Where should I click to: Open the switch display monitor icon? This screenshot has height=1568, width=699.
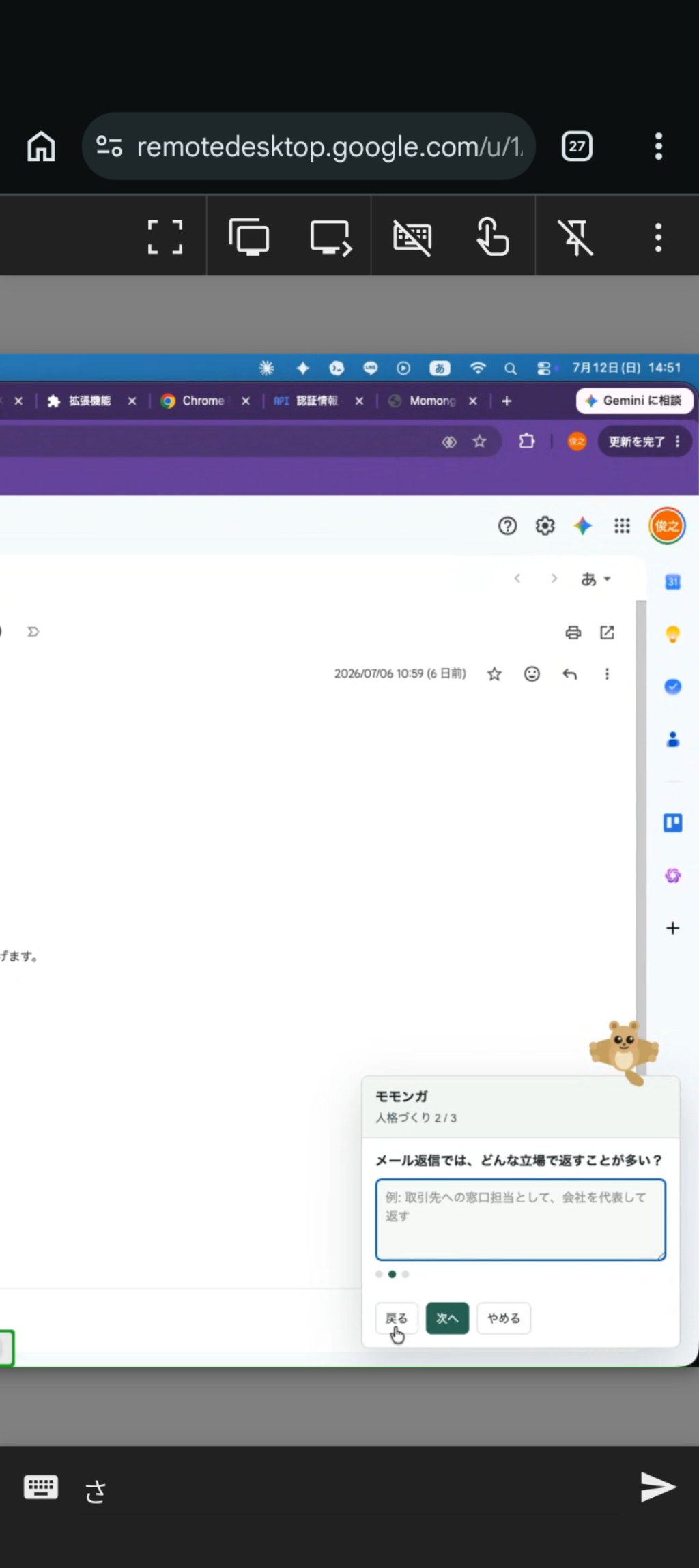[331, 237]
